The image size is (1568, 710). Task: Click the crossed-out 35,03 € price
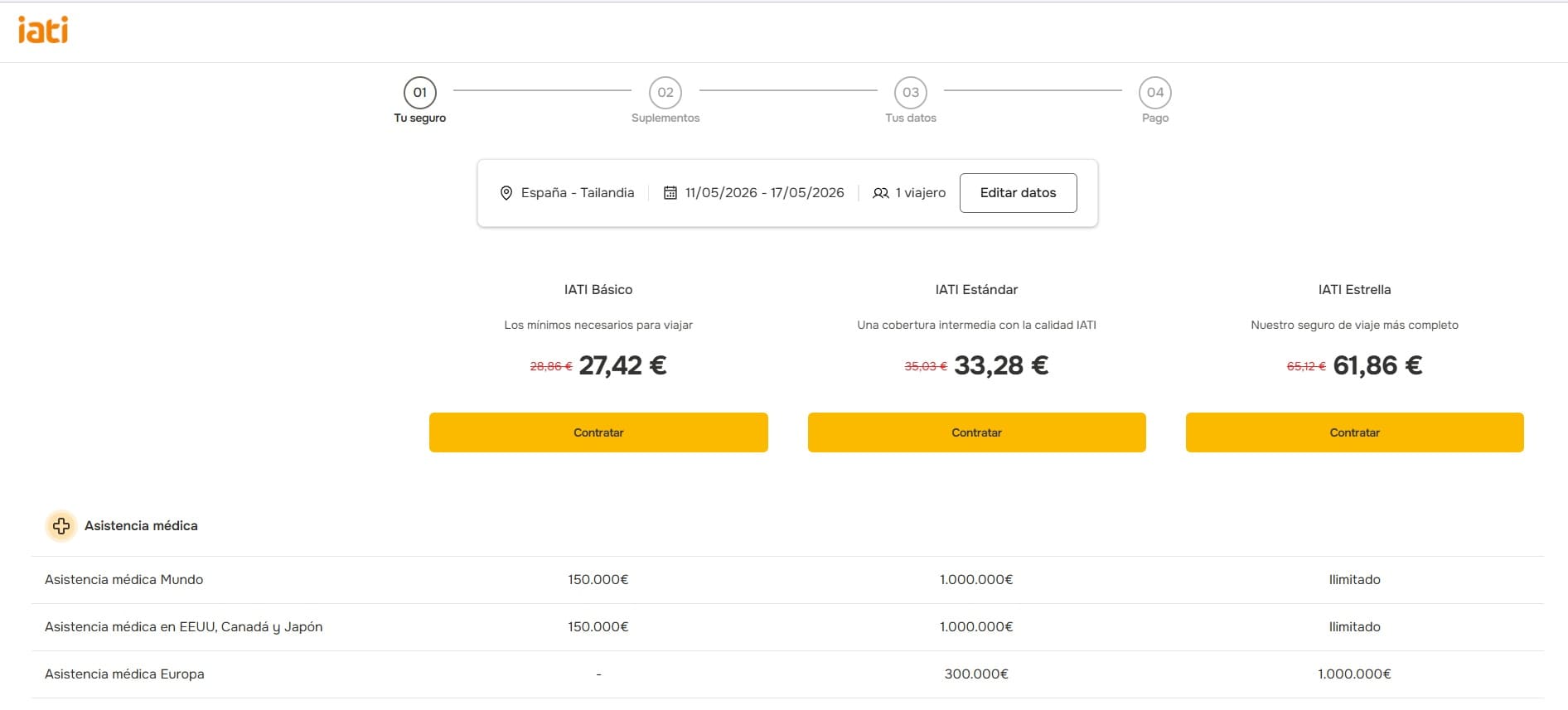point(926,366)
